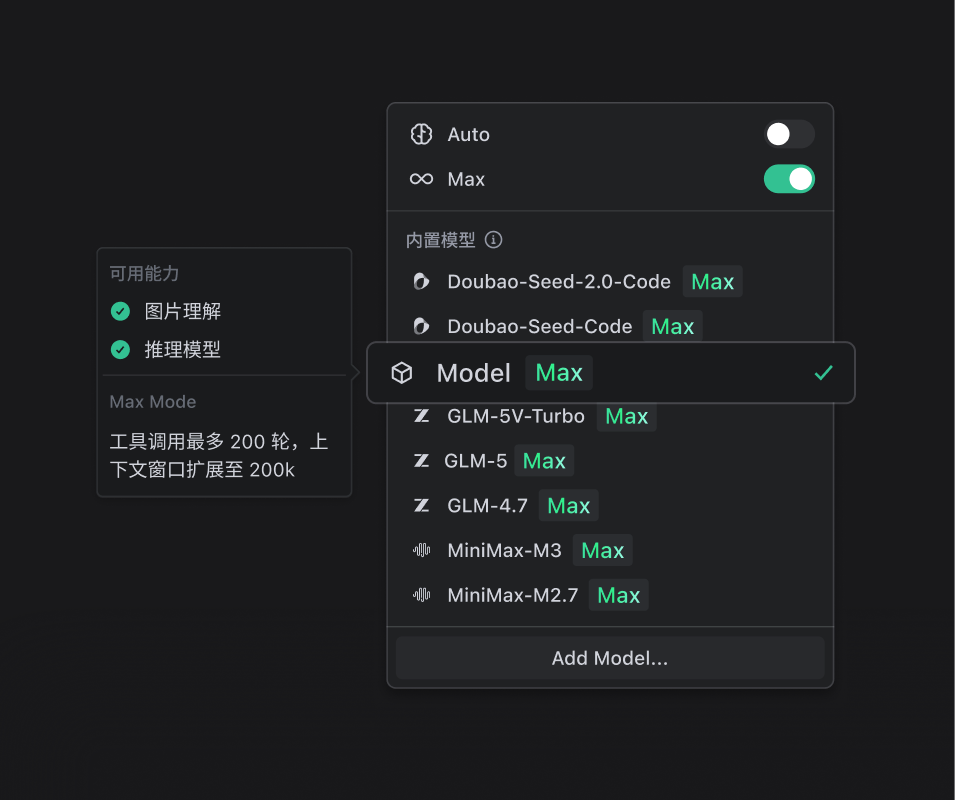Select the GLM-5 model
The width and height of the screenshot is (955, 800).
point(610,461)
